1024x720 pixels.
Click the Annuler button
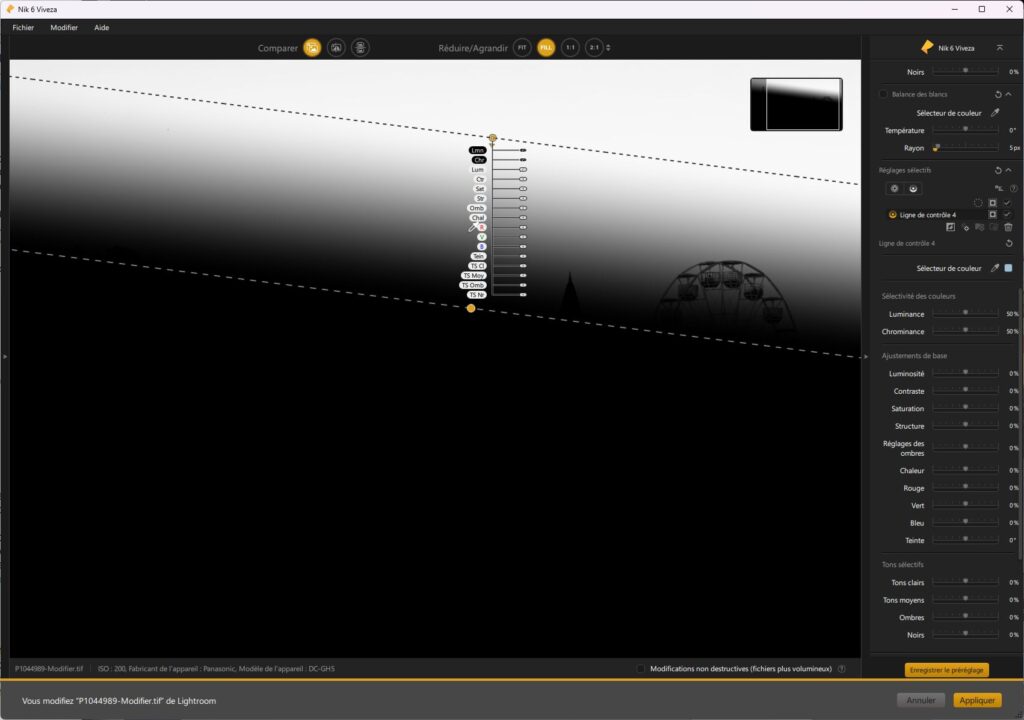tap(921, 700)
